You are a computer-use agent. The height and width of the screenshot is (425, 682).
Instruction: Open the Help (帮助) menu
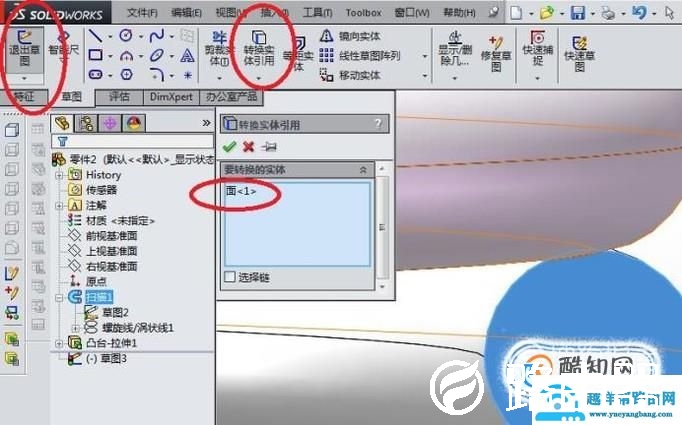pos(459,13)
